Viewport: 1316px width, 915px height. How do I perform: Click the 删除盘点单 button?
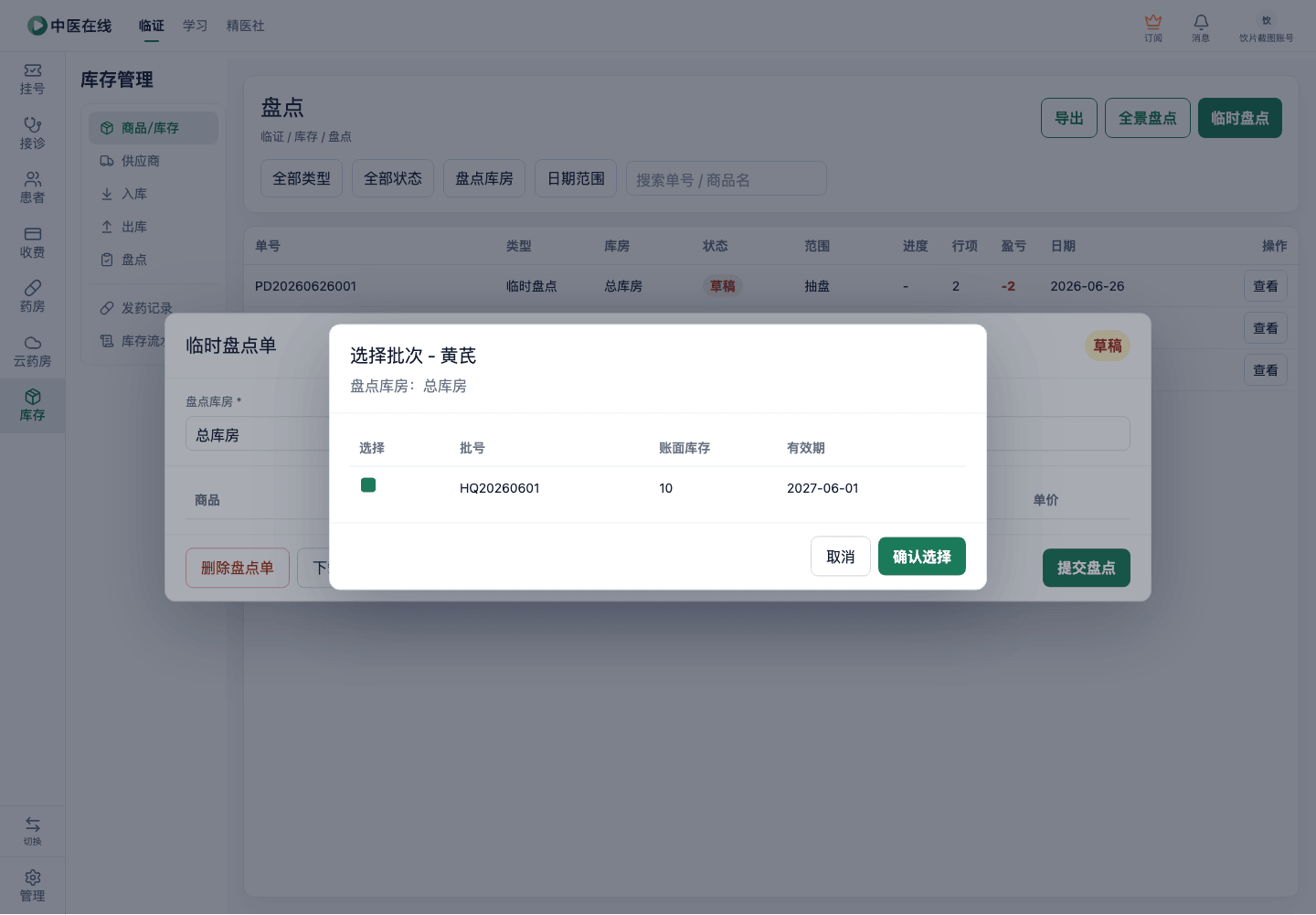pos(238,568)
